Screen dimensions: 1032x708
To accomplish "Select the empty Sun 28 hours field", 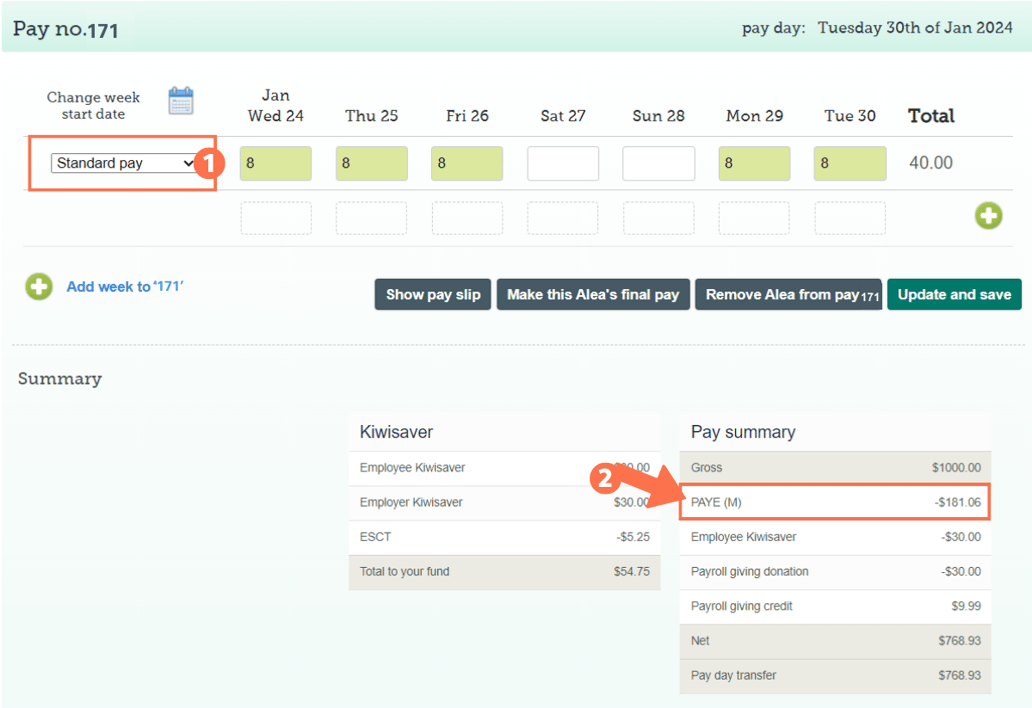I will pos(658,163).
